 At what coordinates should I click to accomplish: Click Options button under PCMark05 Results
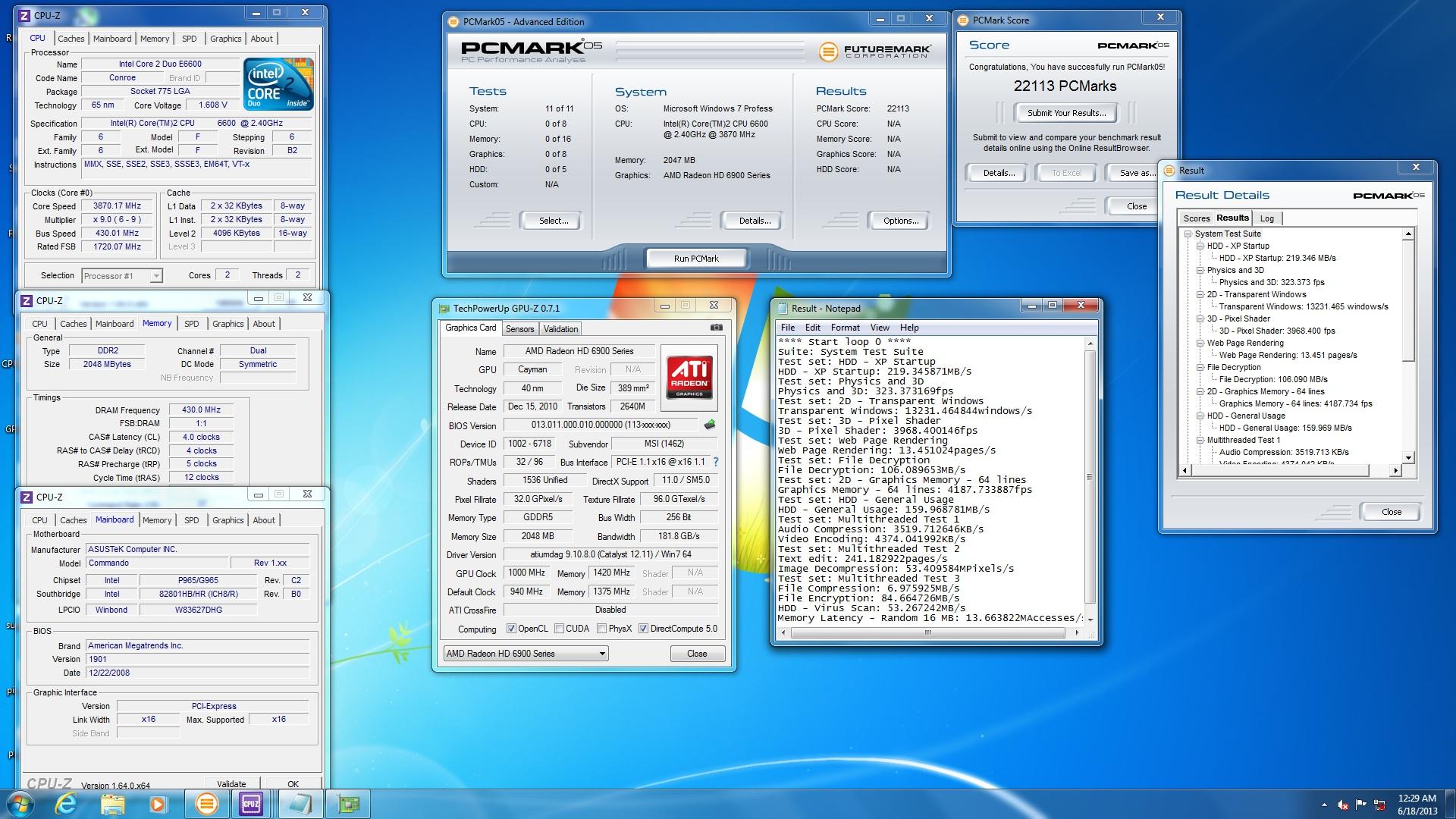click(x=900, y=221)
